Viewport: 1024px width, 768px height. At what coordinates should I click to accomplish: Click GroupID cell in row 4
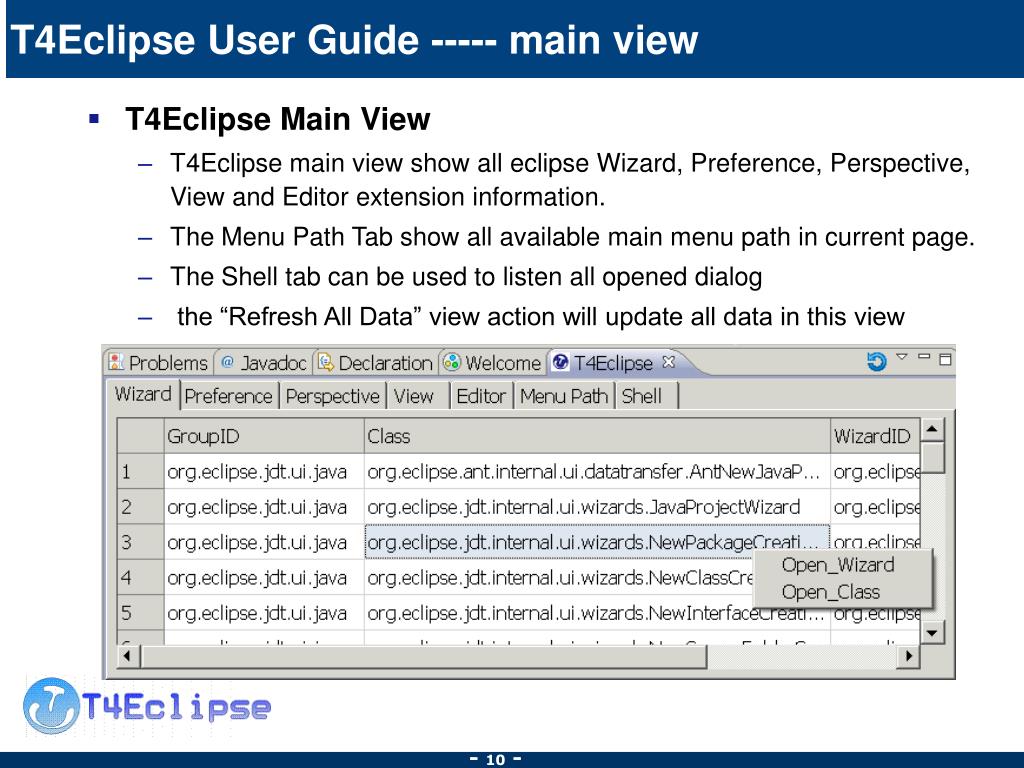tap(263, 577)
